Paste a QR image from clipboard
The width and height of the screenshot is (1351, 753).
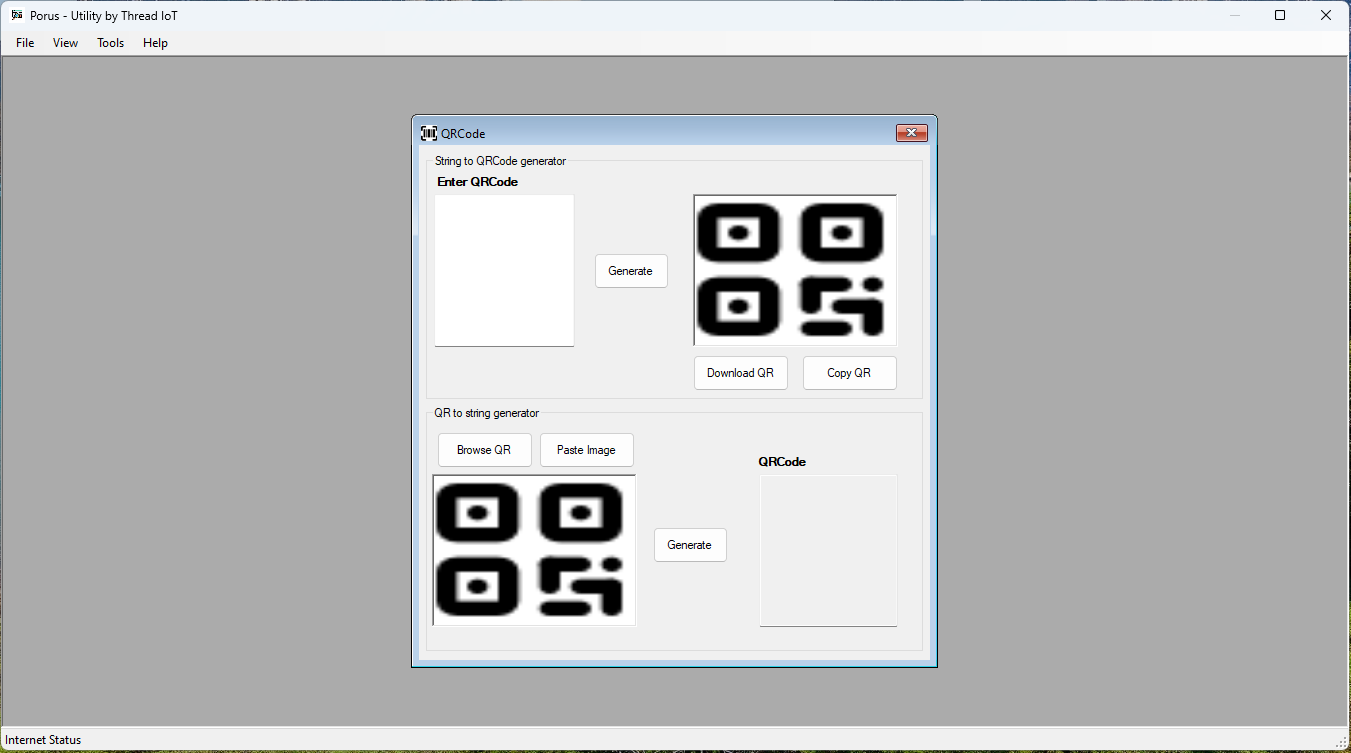click(x=586, y=450)
